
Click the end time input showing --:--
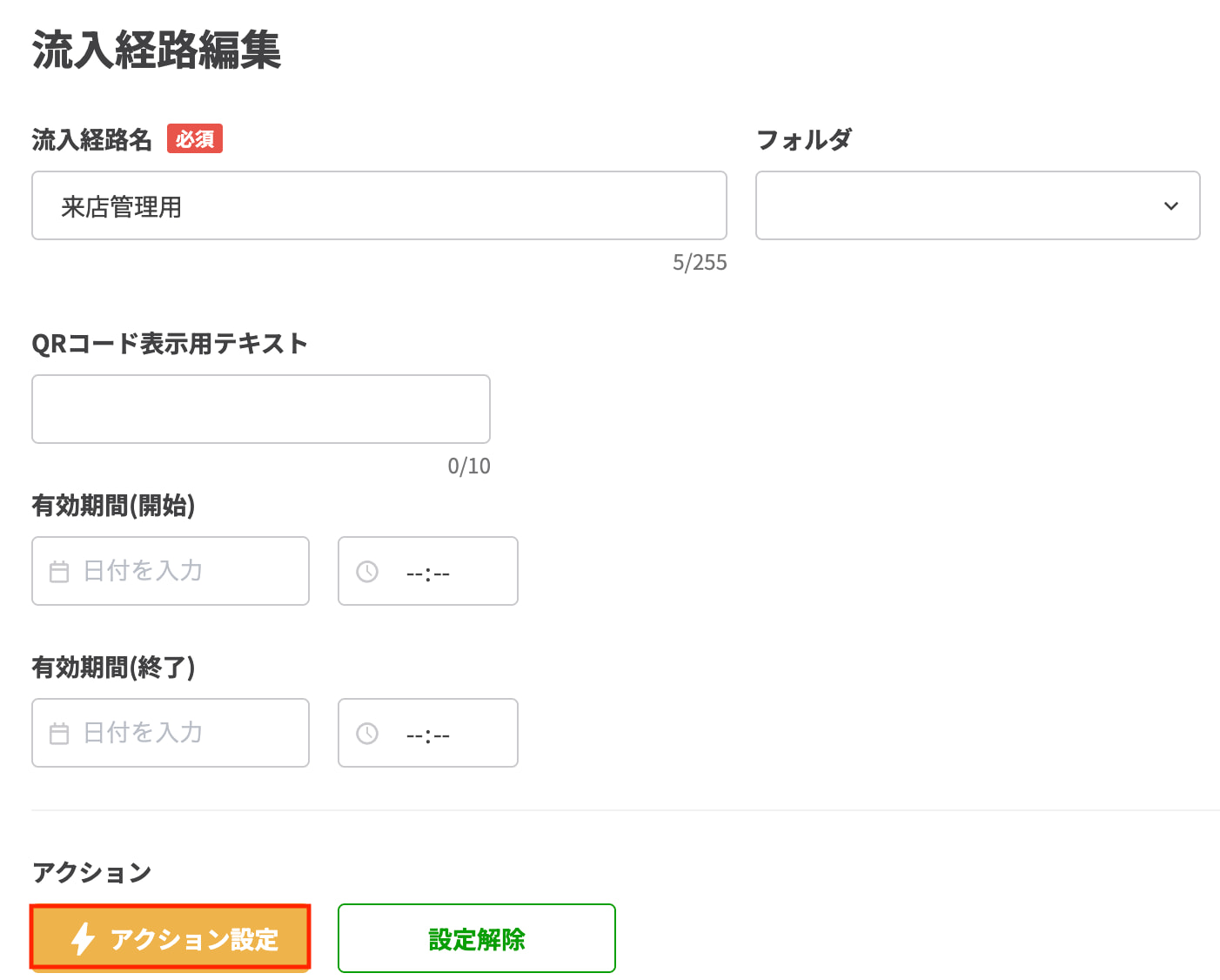(x=428, y=733)
